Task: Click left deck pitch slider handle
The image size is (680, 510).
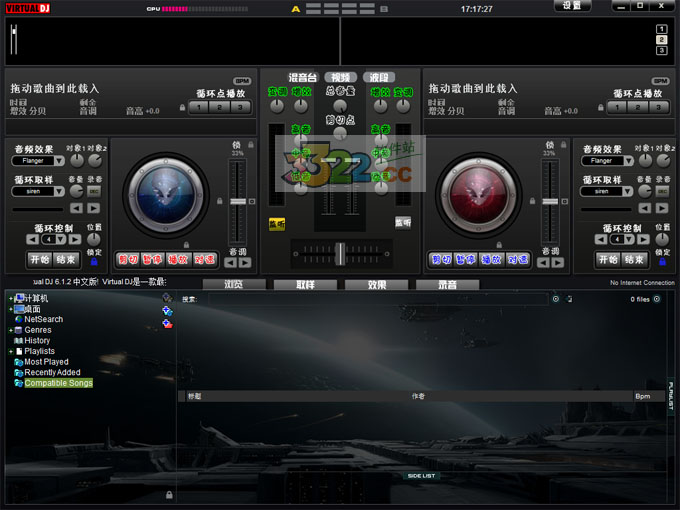Action: point(238,202)
